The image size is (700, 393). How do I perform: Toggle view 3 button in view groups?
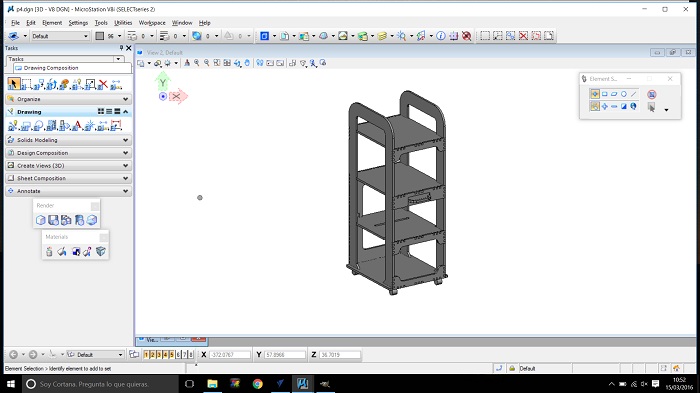[159, 355]
